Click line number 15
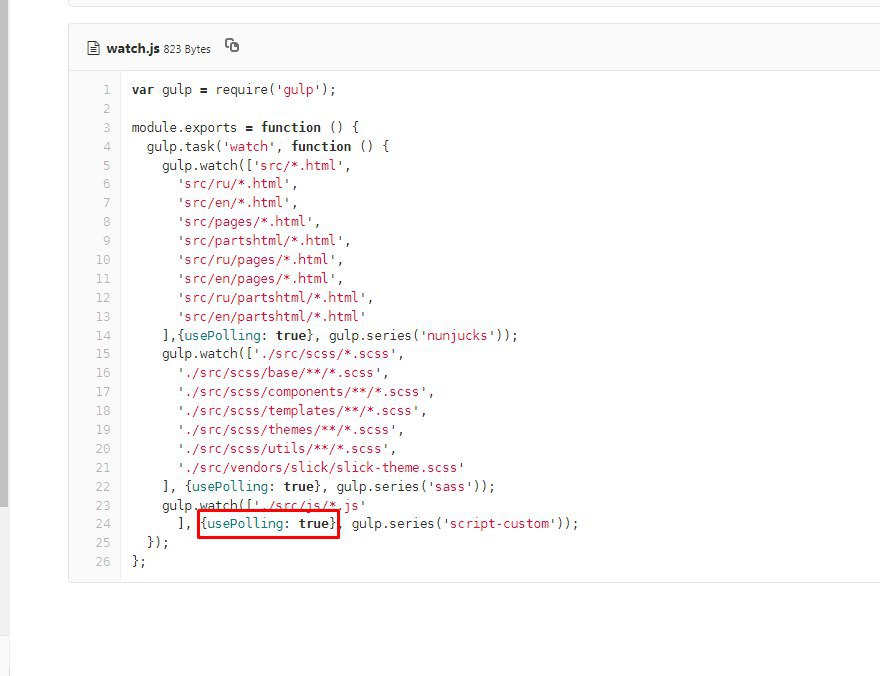 [x=103, y=354]
